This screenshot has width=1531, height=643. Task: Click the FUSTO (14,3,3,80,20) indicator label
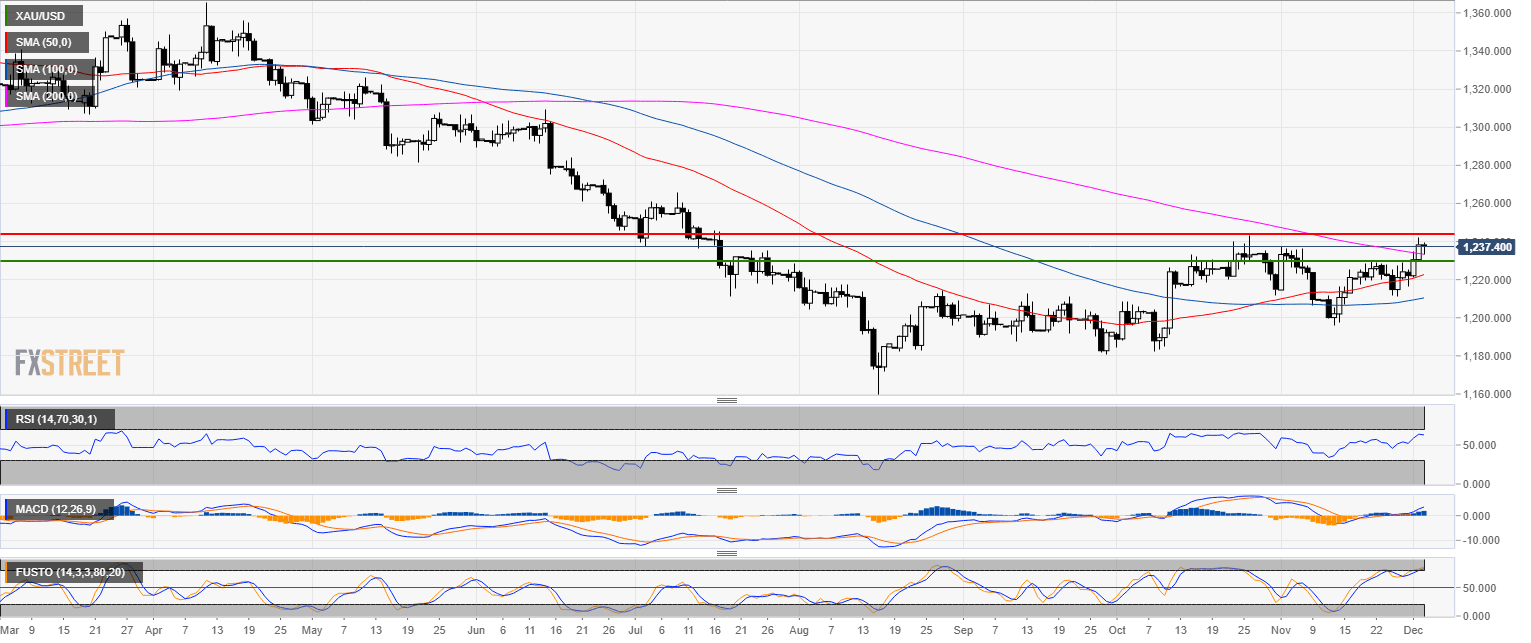pos(72,573)
